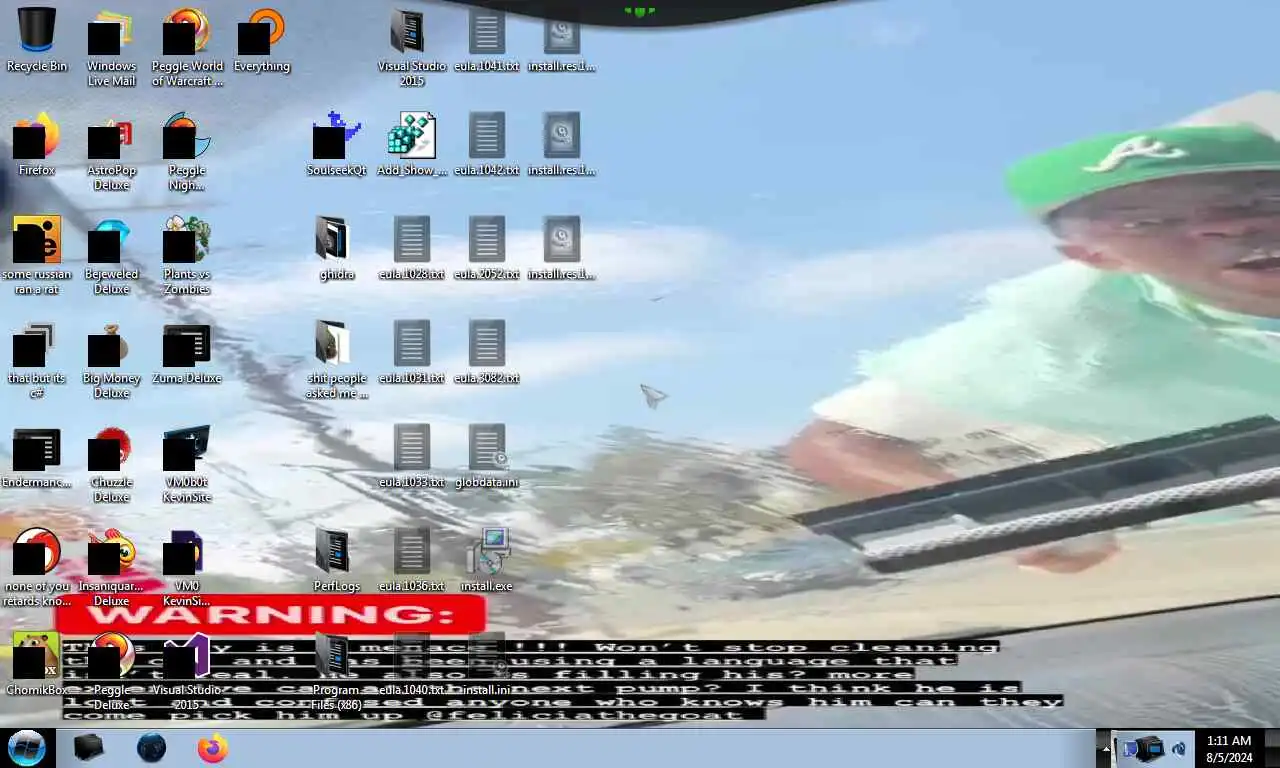Select the eula.1036.txt file

(x=412, y=560)
